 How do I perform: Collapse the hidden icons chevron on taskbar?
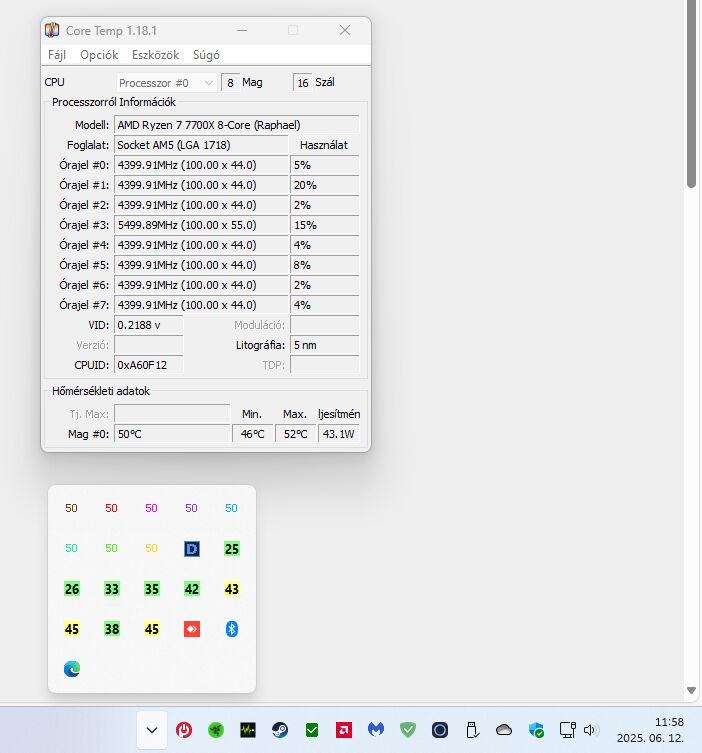[152, 730]
